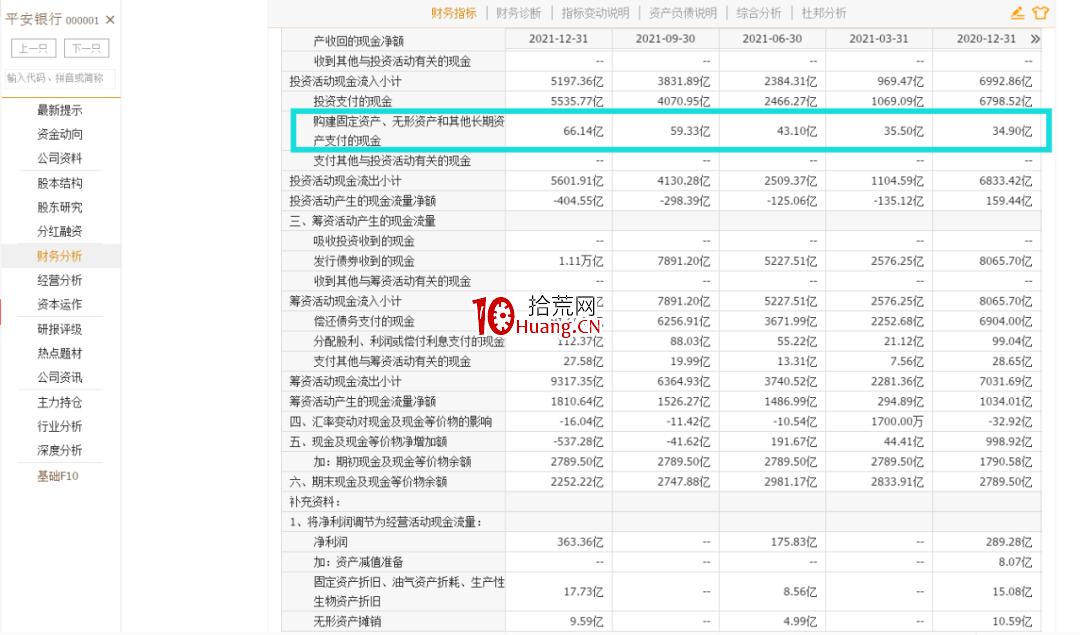
Task: Open 资金动向 in the sidebar
Action: coord(60,134)
